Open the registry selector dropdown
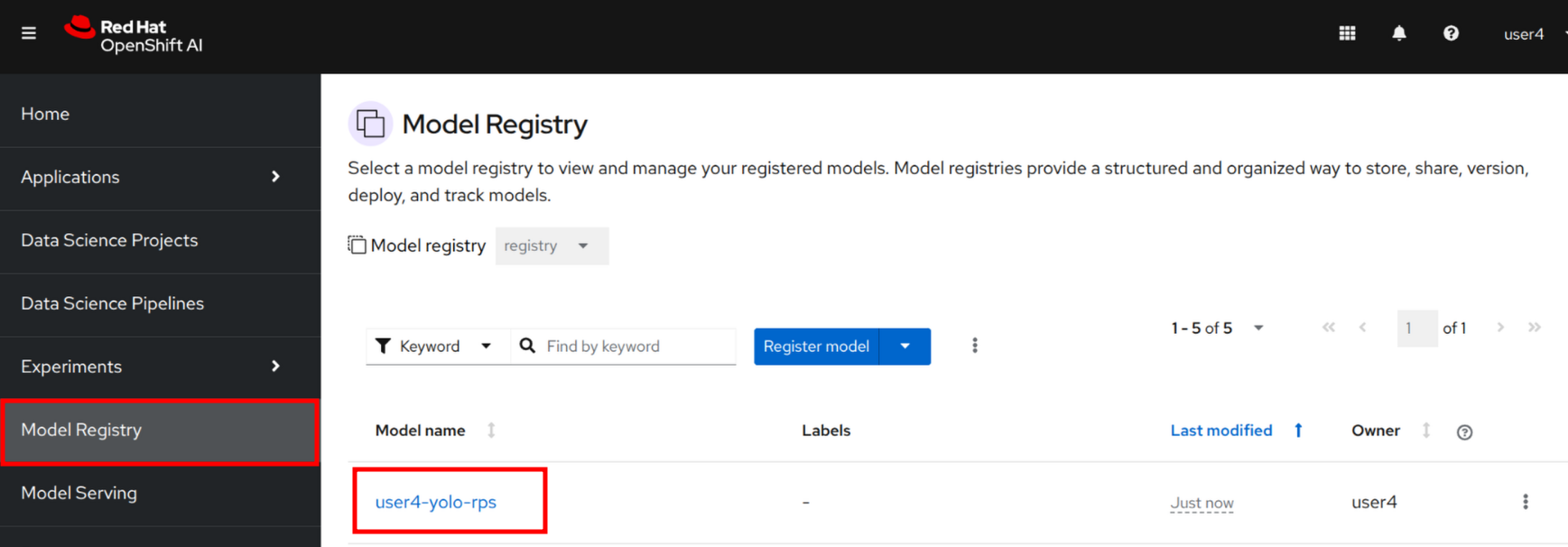Image resolution: width=1568 pixels, height=547 pixels. [x=552, y=246]
